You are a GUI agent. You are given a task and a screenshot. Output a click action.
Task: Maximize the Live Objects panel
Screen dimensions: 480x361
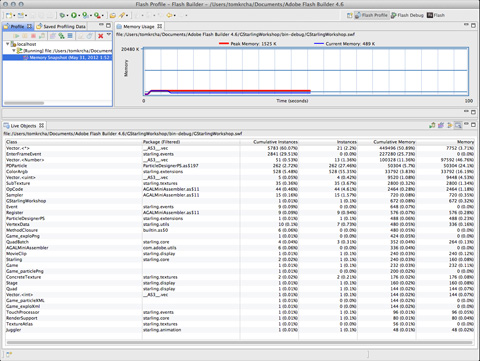tap(473, 124)
